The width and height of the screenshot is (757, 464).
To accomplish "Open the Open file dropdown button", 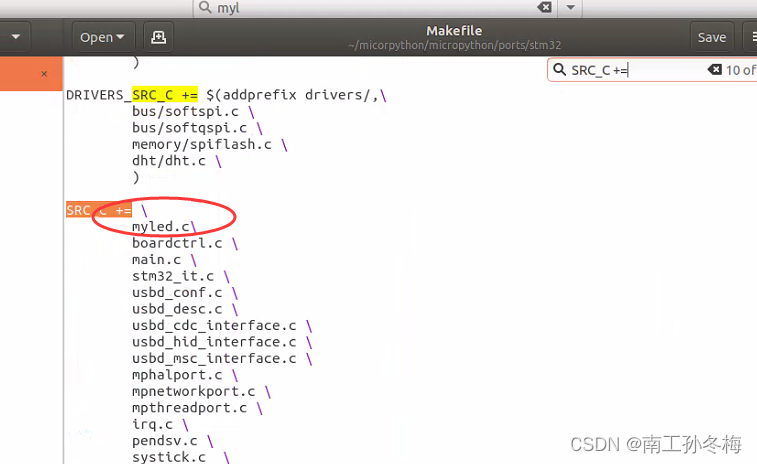I will point(102,37).
